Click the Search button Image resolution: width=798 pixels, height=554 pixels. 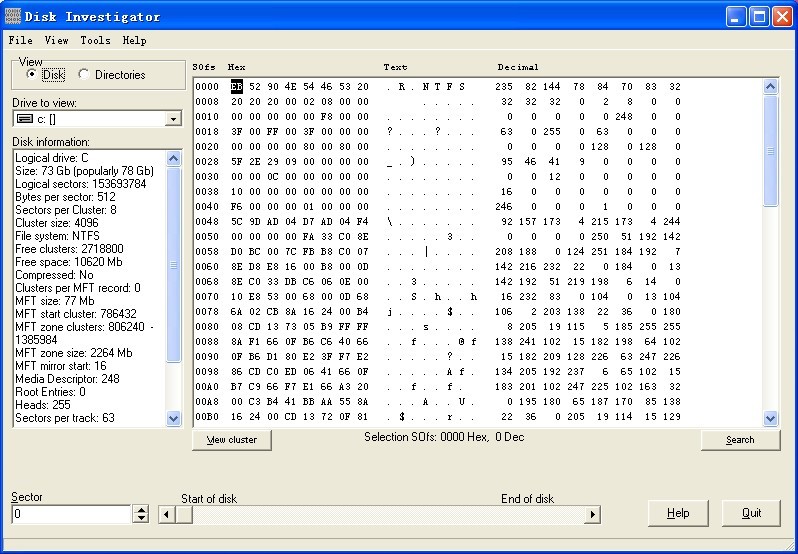pos(740,440)
